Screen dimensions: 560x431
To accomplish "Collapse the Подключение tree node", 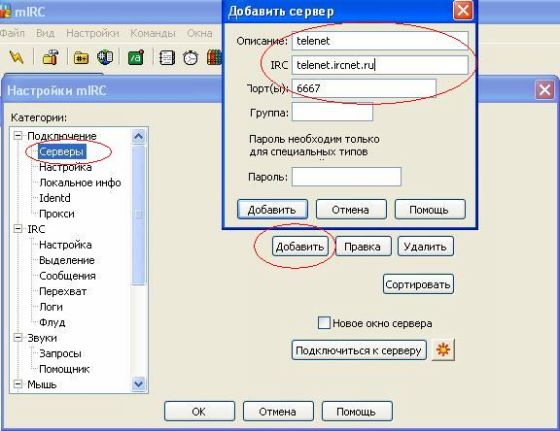I will pos(18,136).
